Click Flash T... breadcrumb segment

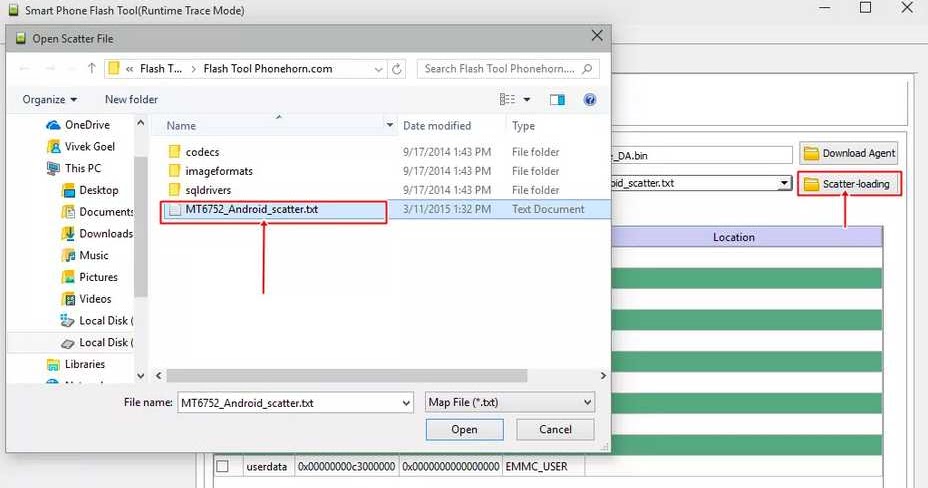160,69
